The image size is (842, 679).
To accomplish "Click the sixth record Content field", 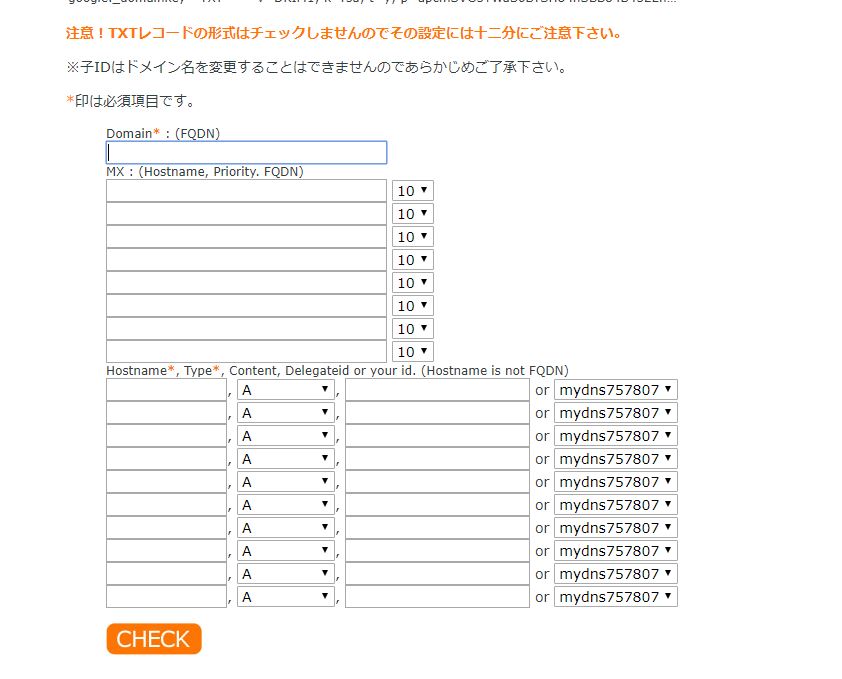I will pos(437,505).
